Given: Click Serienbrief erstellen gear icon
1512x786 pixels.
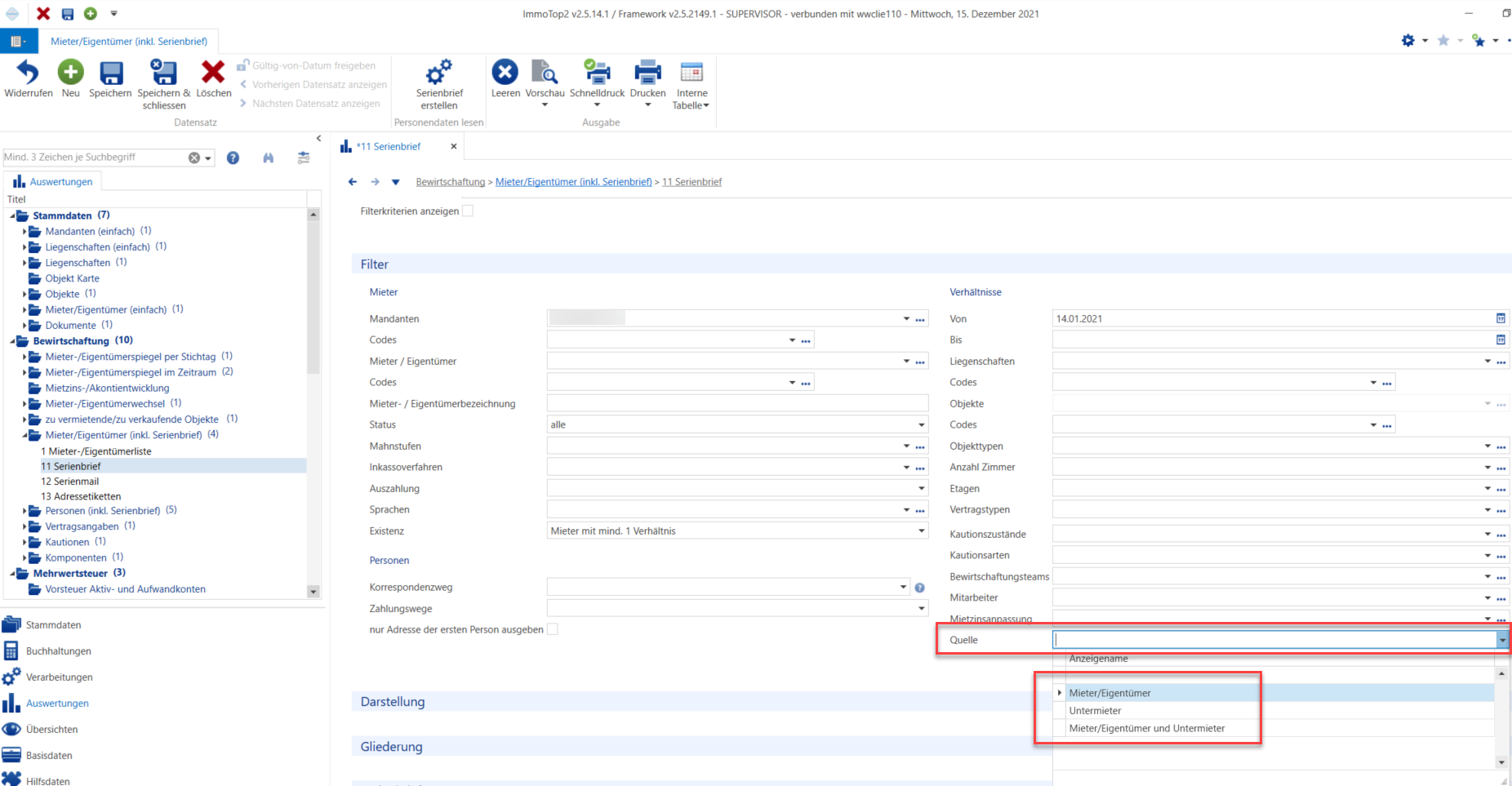Looking at the screenshot, I should [x=439, y=73].
